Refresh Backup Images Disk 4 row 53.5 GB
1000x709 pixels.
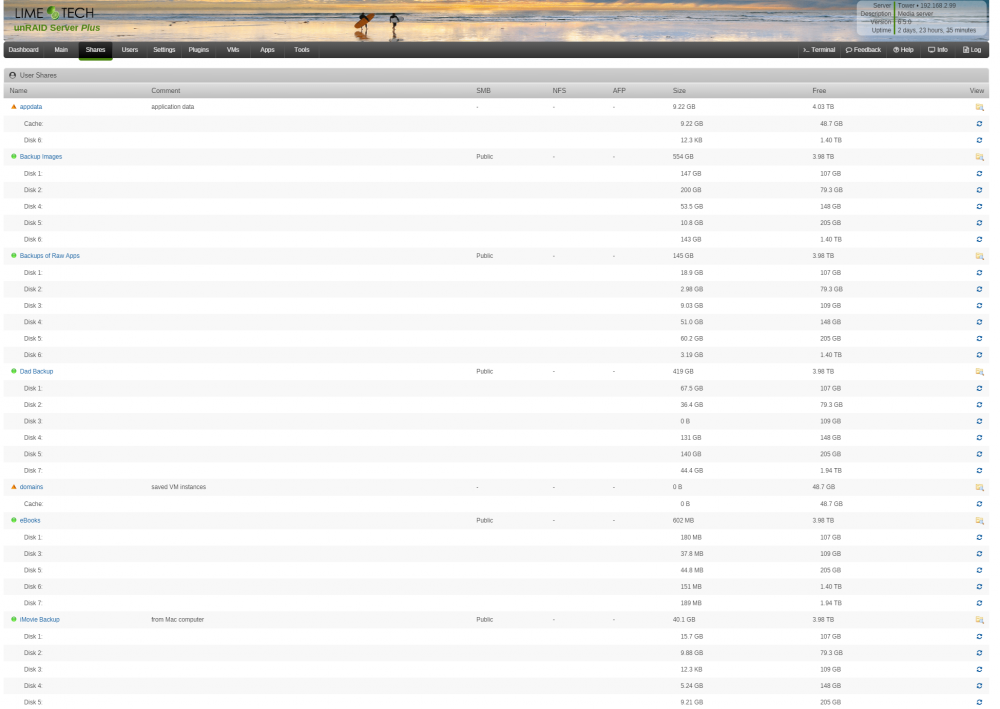coord(979,207)
